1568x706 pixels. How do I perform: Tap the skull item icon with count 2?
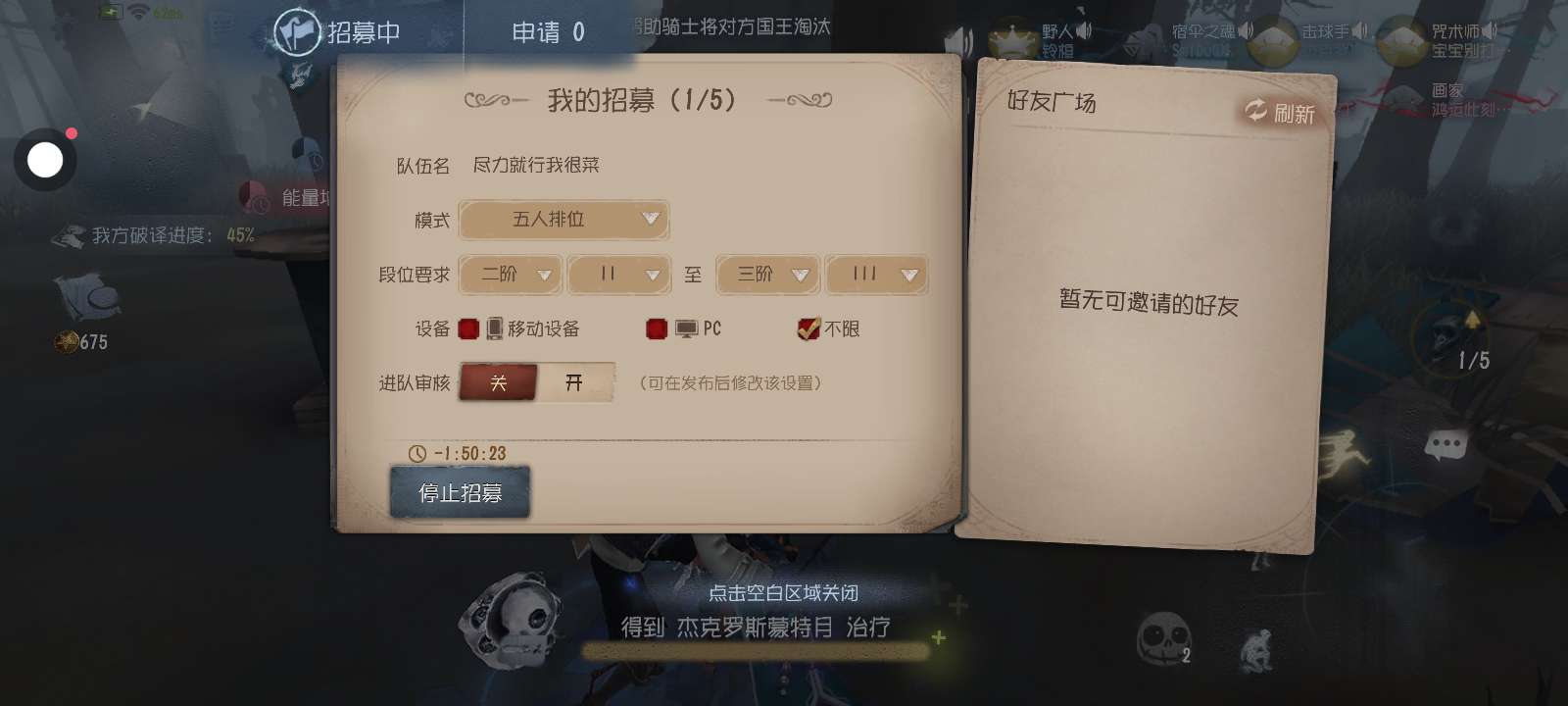pos(1163,640)
